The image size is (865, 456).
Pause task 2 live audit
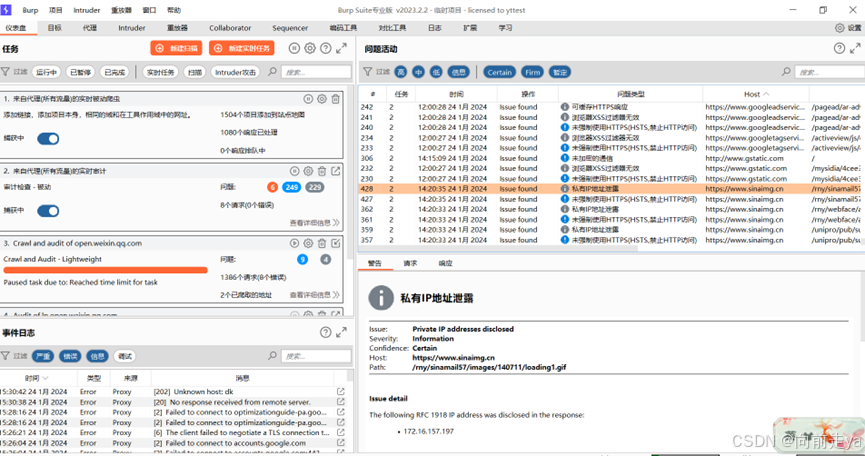coord(295,171)
